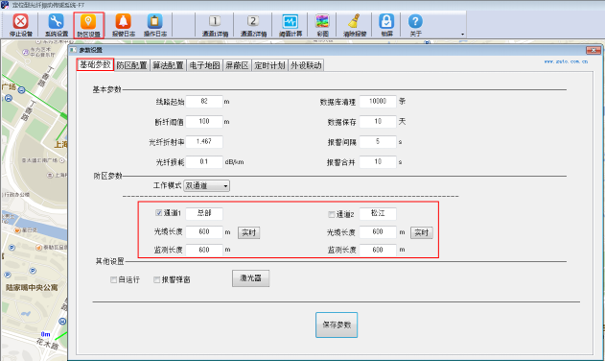
Task: Switch to the 基础参数 tab
Action: coord(95,65)
